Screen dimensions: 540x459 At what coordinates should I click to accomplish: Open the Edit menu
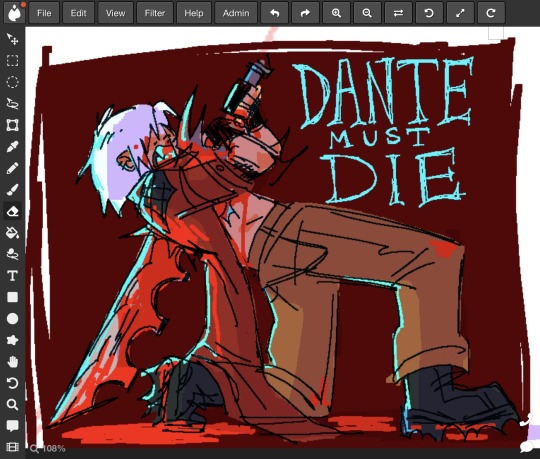(78, 13)
